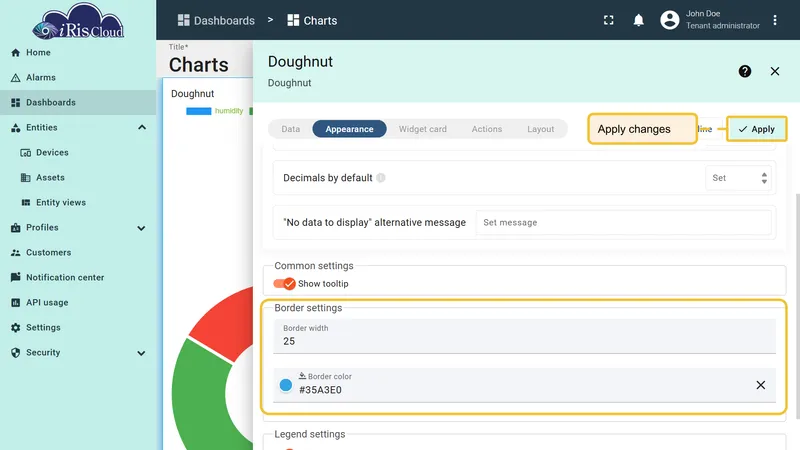Click the Border width input field
The height and width of the screenshot is (450, 800).
[x=524, y=336]
